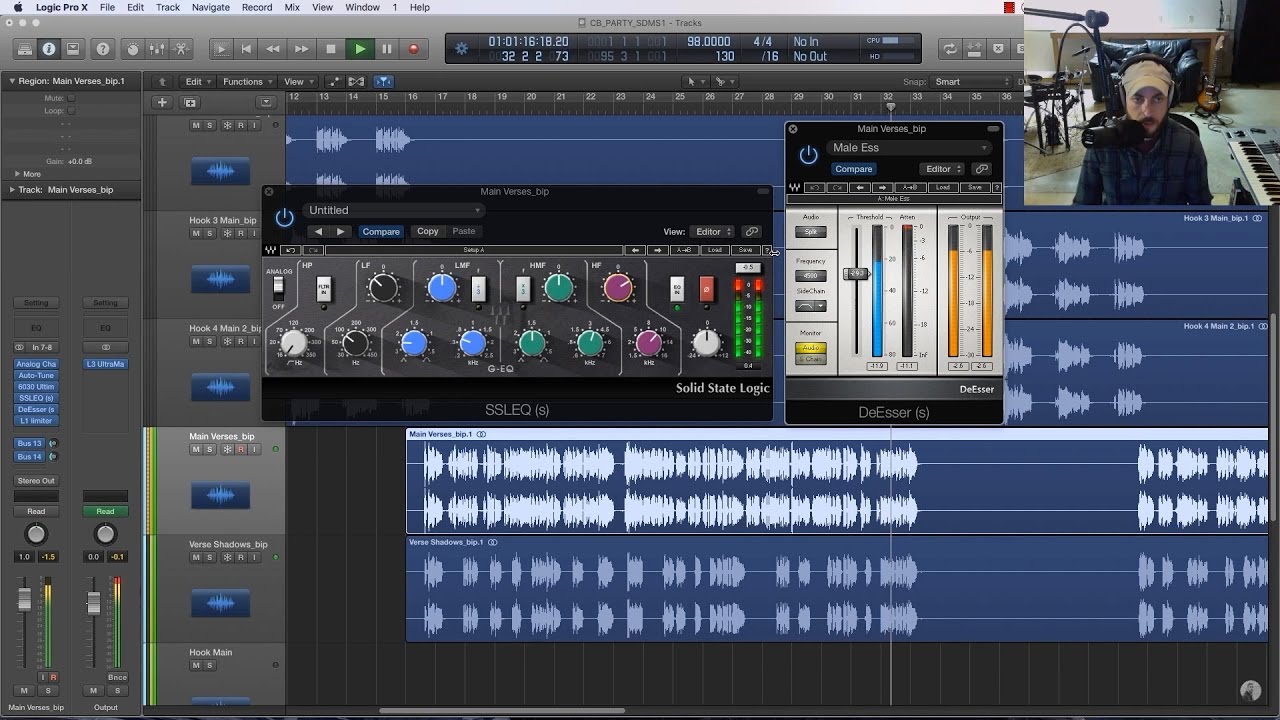Click the SSLEQ Load button
This screenshot has width=1280, height=720.
pos(714,250)
